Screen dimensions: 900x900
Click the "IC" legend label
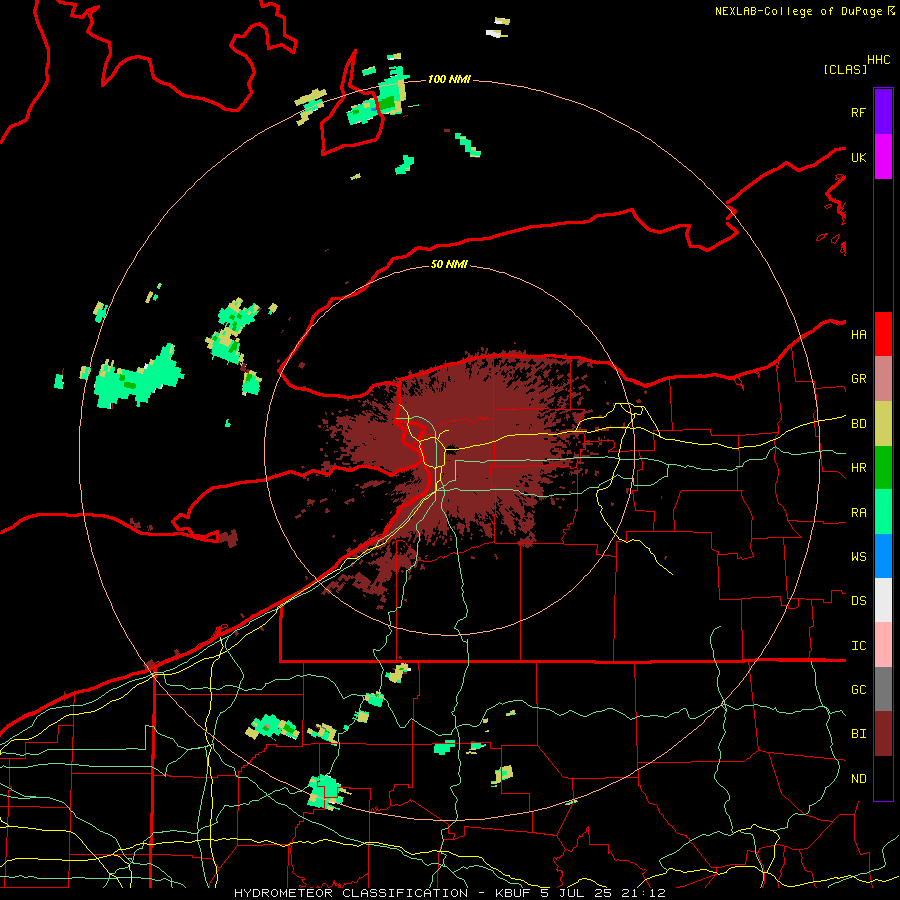859,646
